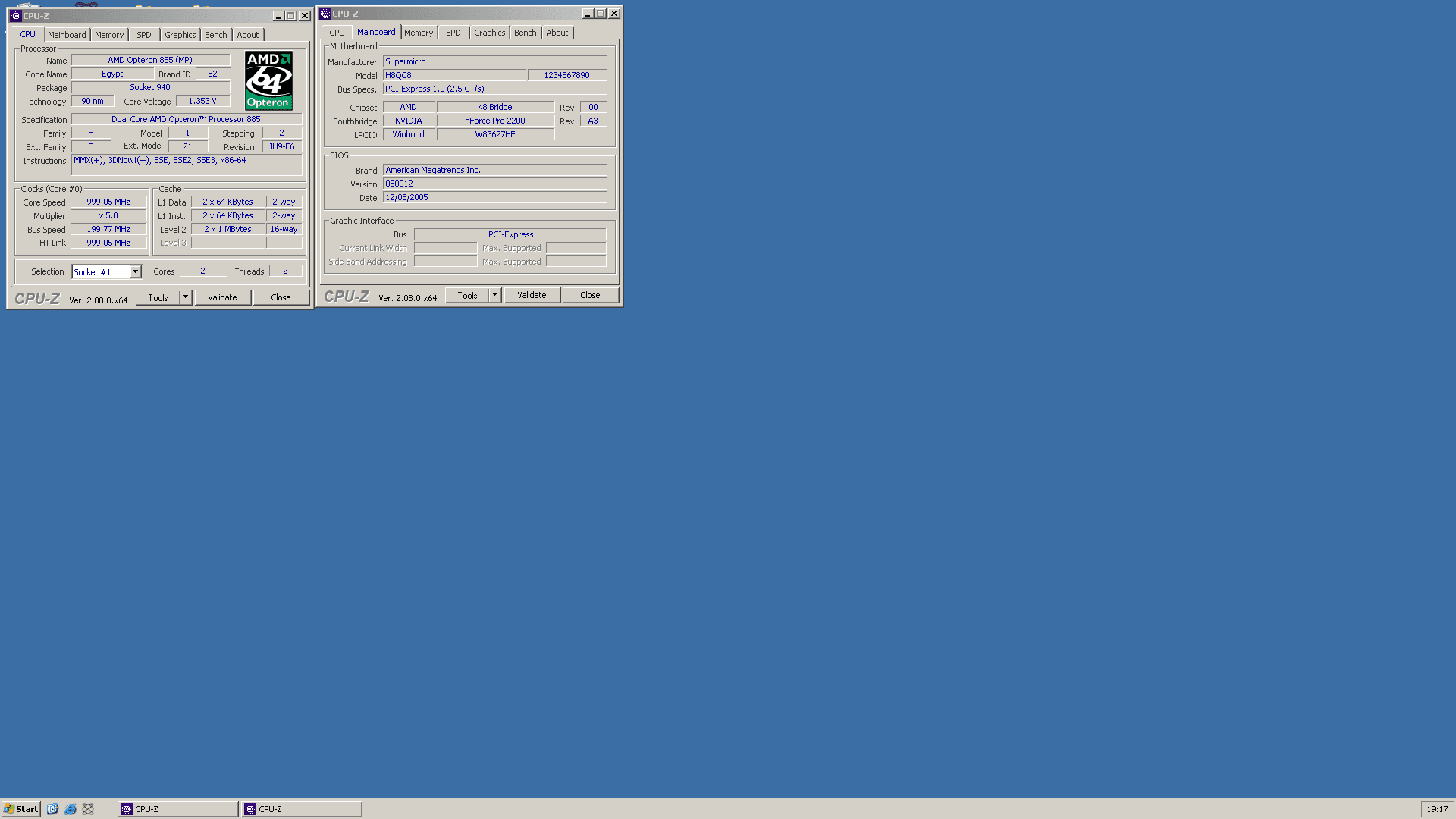Click the LPCIO value W83627HF

point(495,134)
